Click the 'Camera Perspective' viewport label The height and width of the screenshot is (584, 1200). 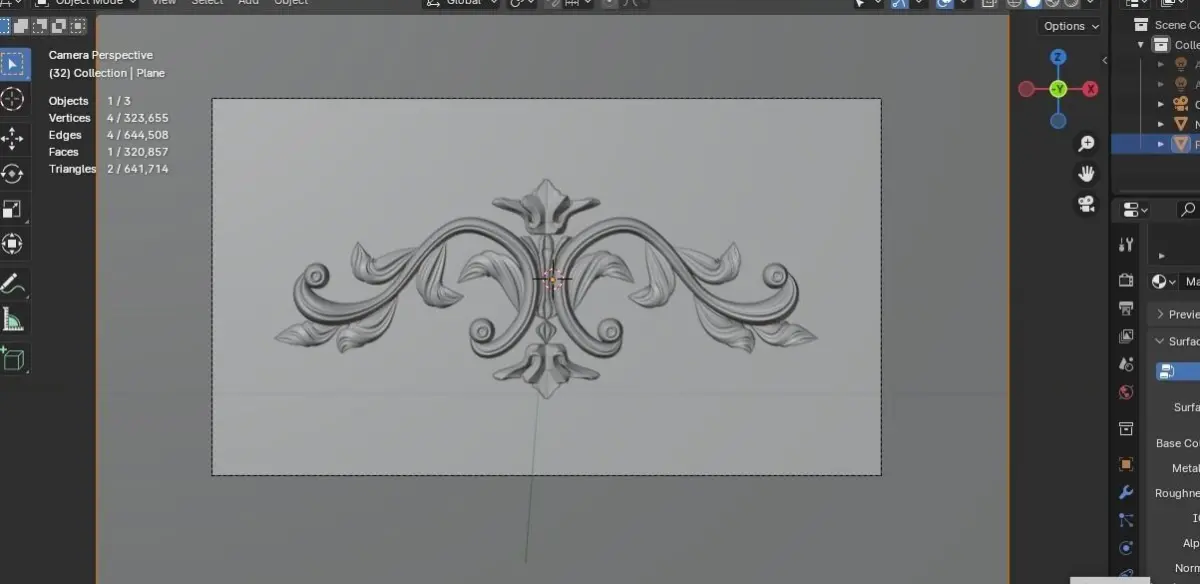coord(101,55)
